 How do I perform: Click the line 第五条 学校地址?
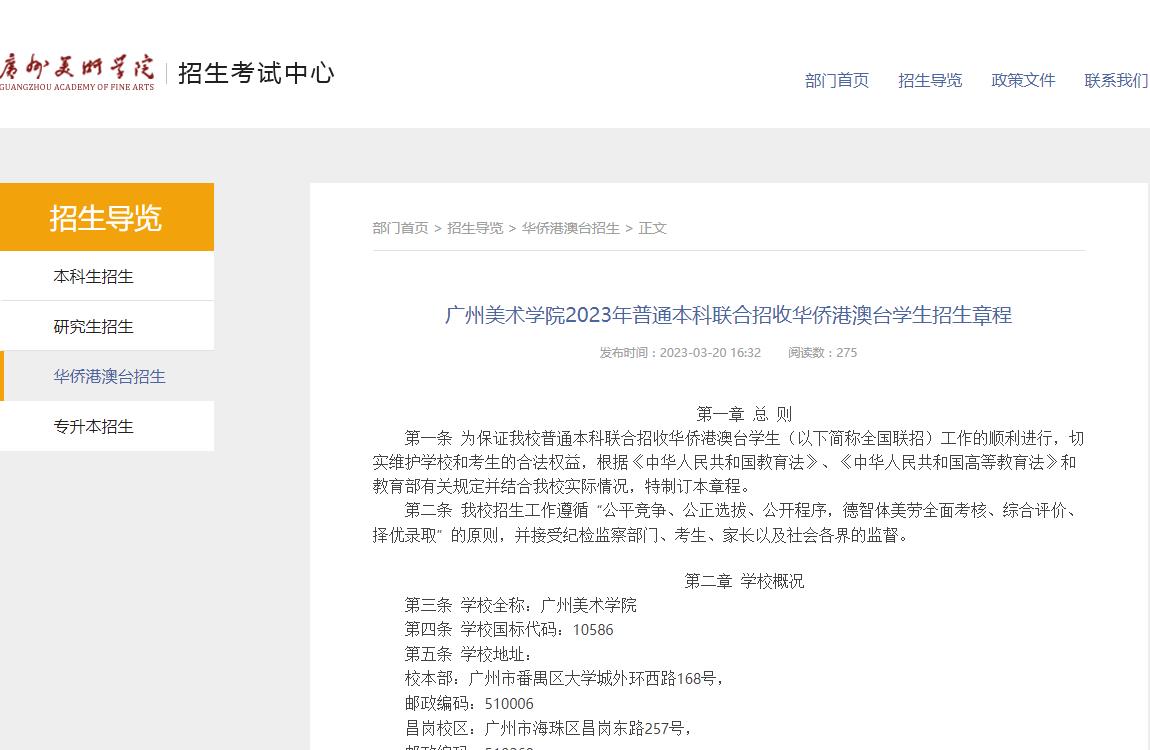(469, 654)
